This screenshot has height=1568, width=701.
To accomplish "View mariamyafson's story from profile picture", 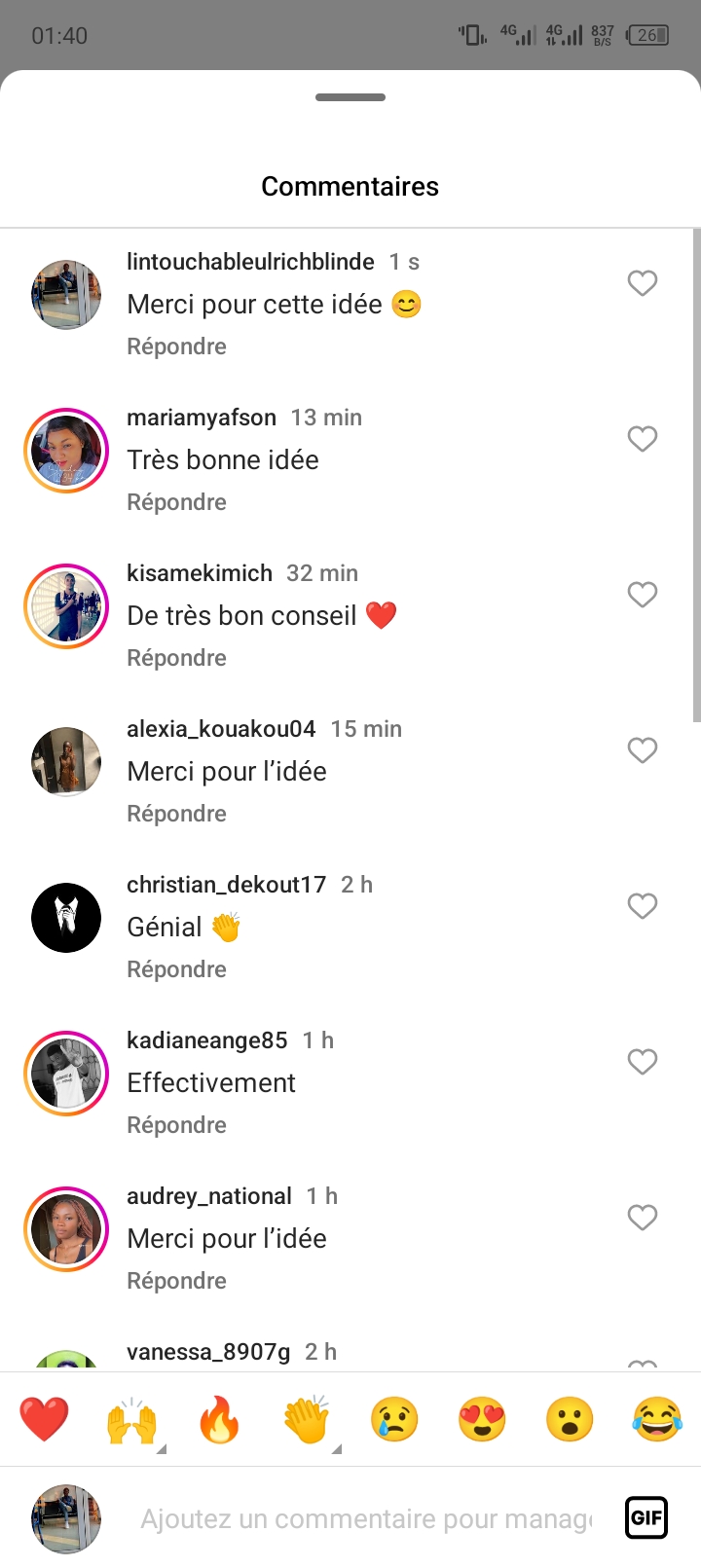I will click(66, 451).
